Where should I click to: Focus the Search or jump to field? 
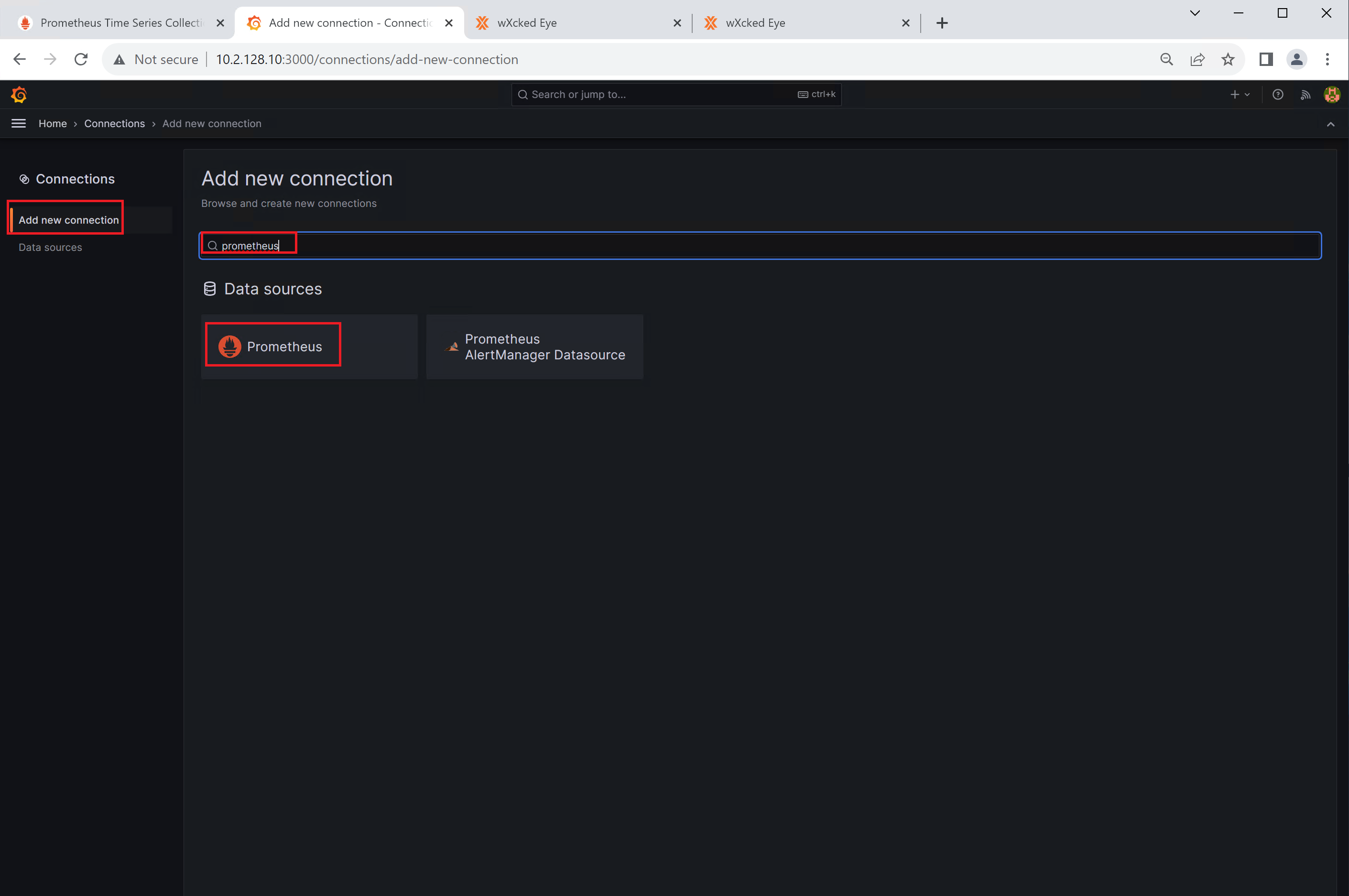[675, 94]
